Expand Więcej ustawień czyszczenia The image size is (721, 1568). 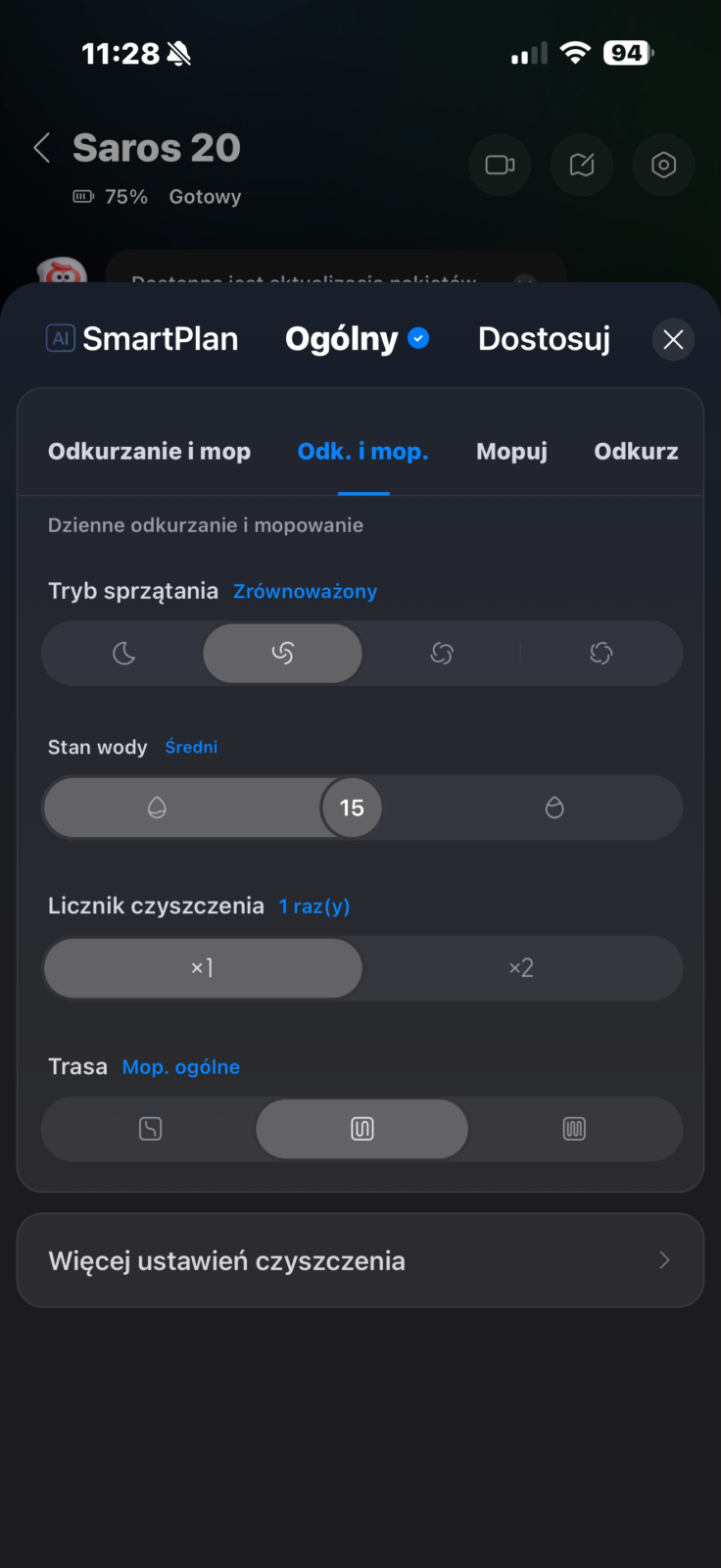pos(360,1260)
